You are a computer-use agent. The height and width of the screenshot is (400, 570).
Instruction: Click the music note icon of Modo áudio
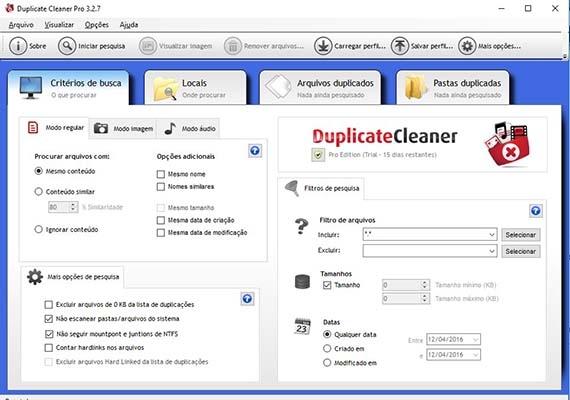(x=170, y=128)
